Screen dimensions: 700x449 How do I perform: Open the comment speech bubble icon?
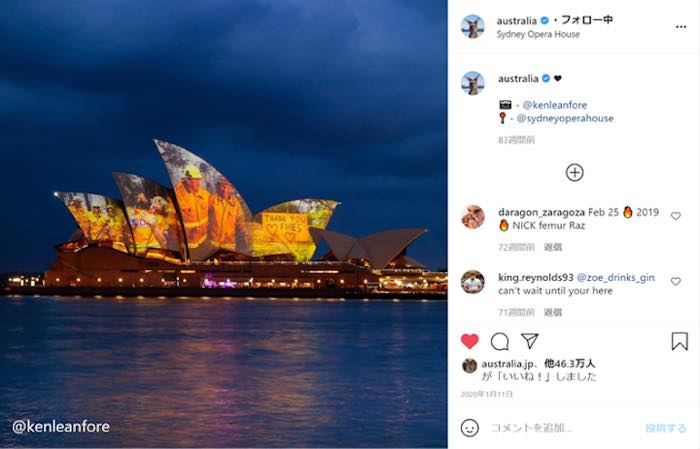click(x=500, y=342)
